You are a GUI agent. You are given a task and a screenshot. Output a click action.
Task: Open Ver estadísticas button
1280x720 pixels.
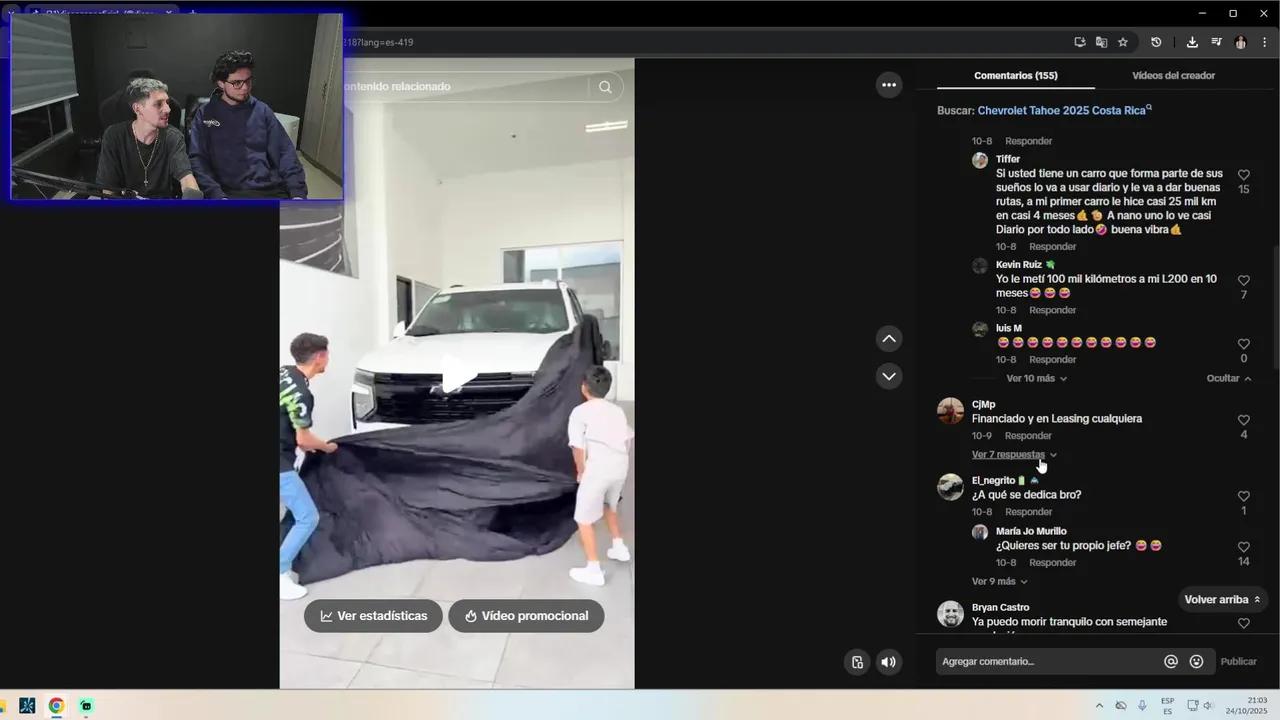coord(373,616)
